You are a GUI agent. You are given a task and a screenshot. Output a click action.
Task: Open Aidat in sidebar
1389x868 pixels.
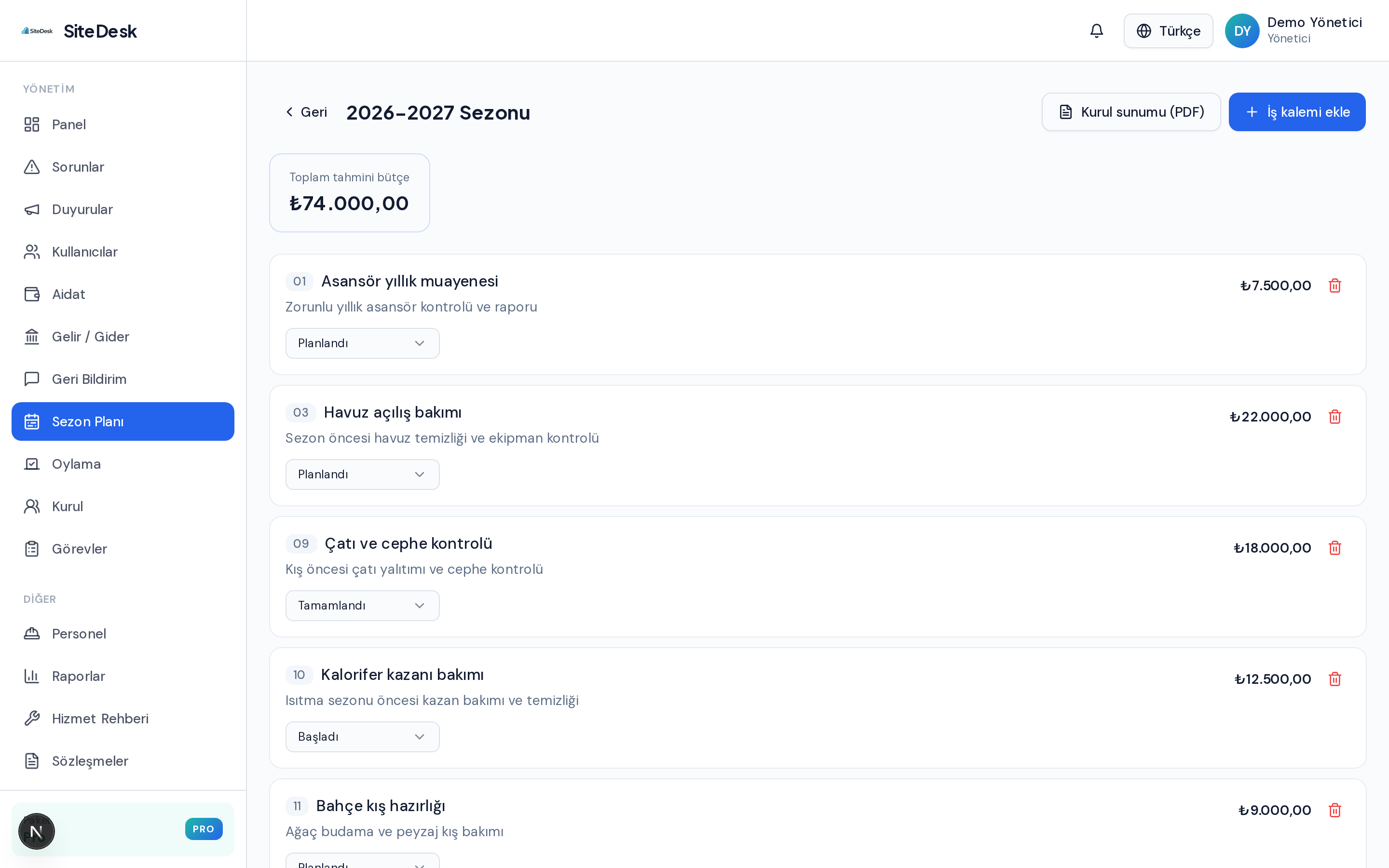click(x=123, y=294)
